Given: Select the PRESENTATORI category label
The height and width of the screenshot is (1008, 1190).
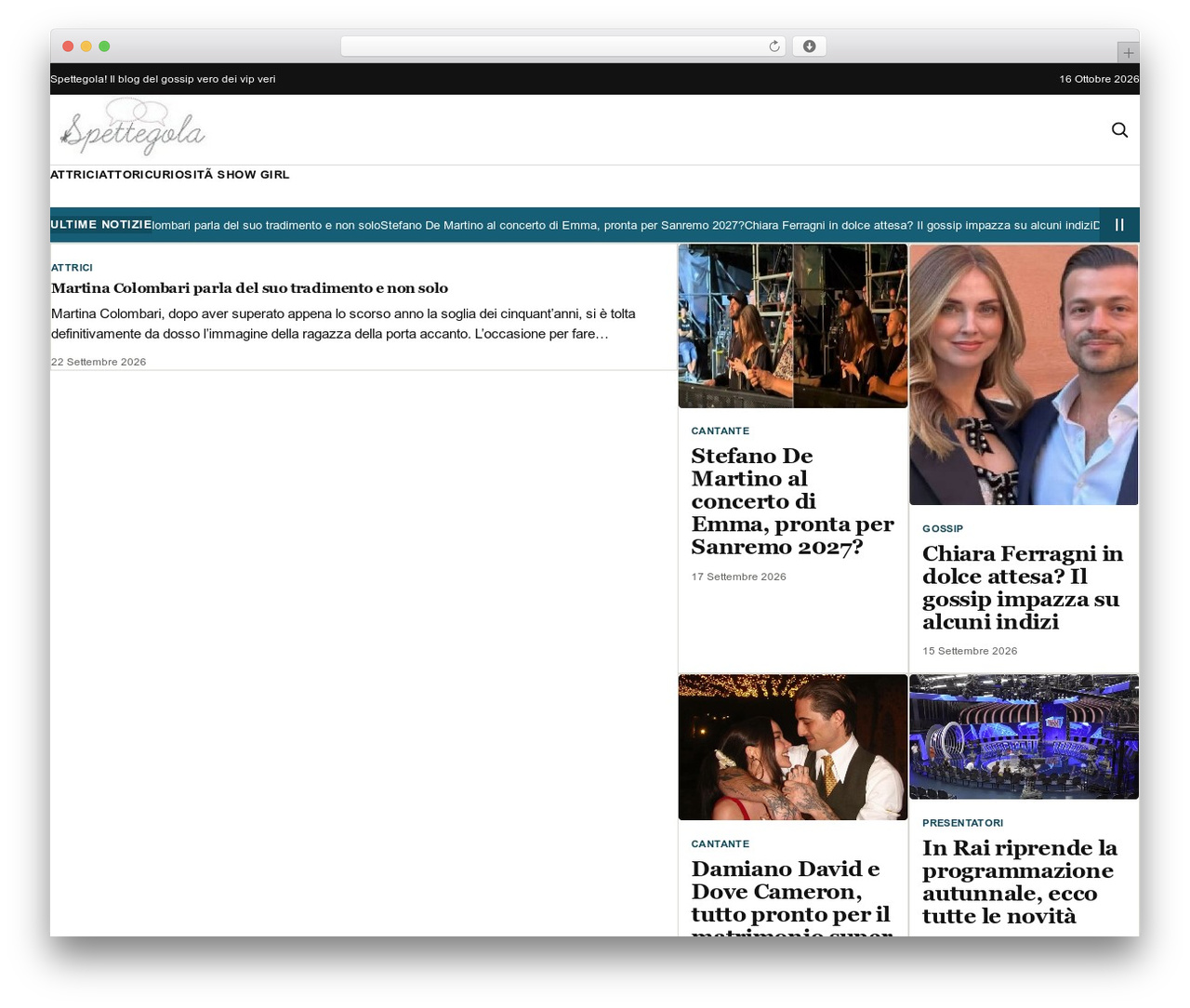Looking at the screenshot, I should point(962,823).
